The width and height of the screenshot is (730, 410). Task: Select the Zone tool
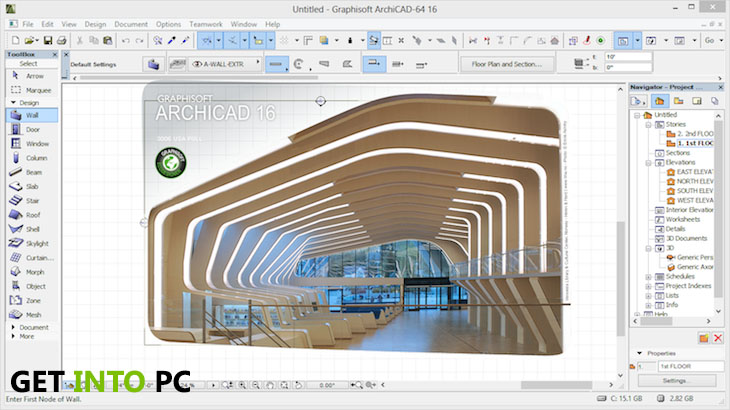coord(32,301)
